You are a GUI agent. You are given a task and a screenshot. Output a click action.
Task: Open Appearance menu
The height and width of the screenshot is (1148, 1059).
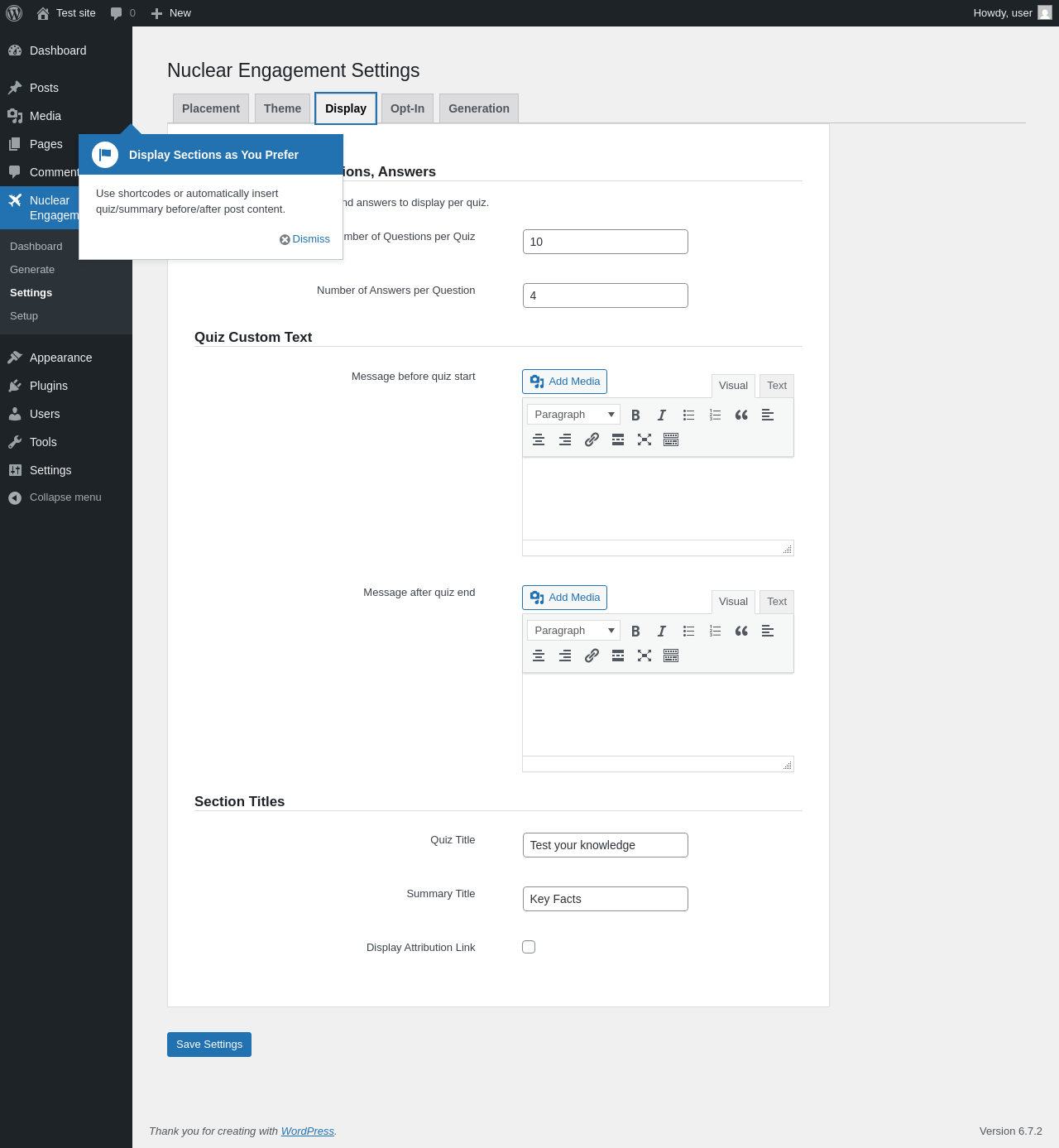pos(66,358)
